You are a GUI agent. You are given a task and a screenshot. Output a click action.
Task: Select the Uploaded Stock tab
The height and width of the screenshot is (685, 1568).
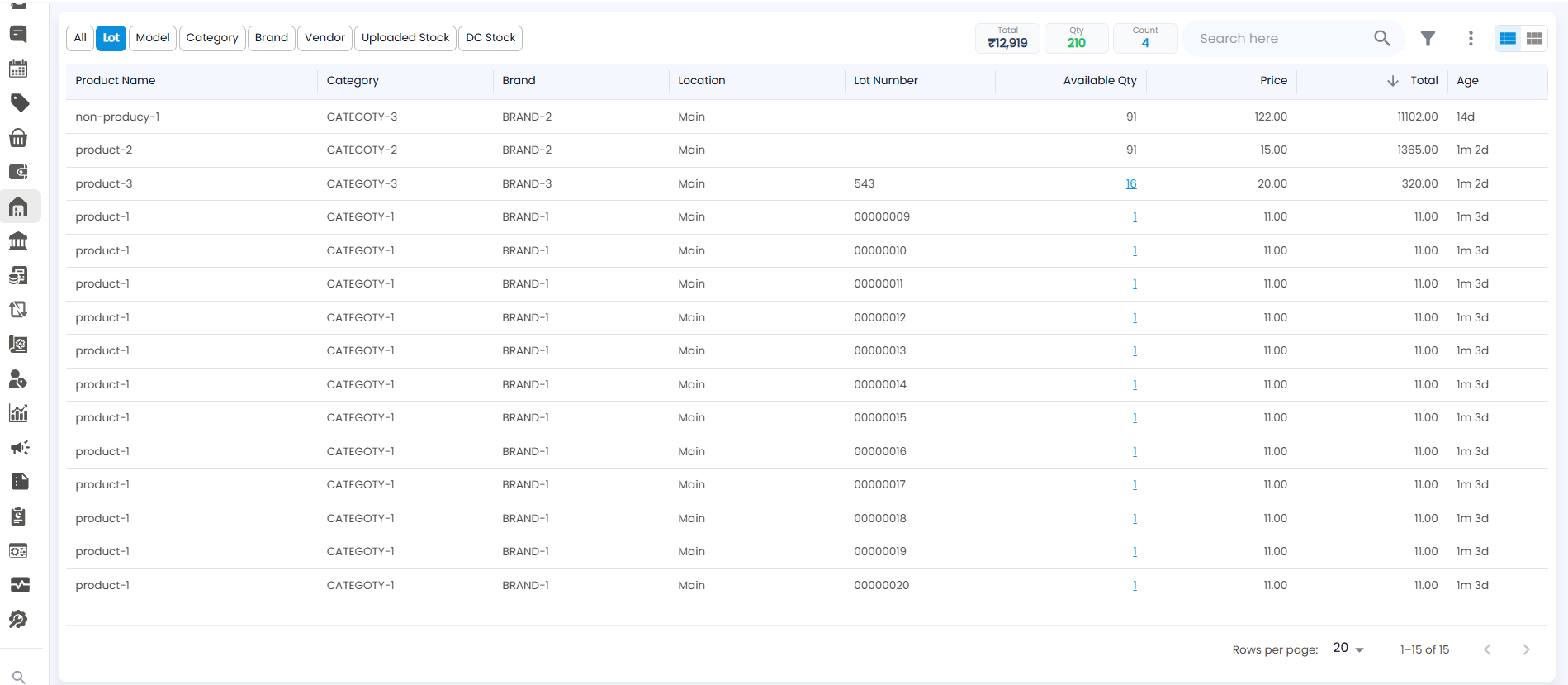click(405, 38)
